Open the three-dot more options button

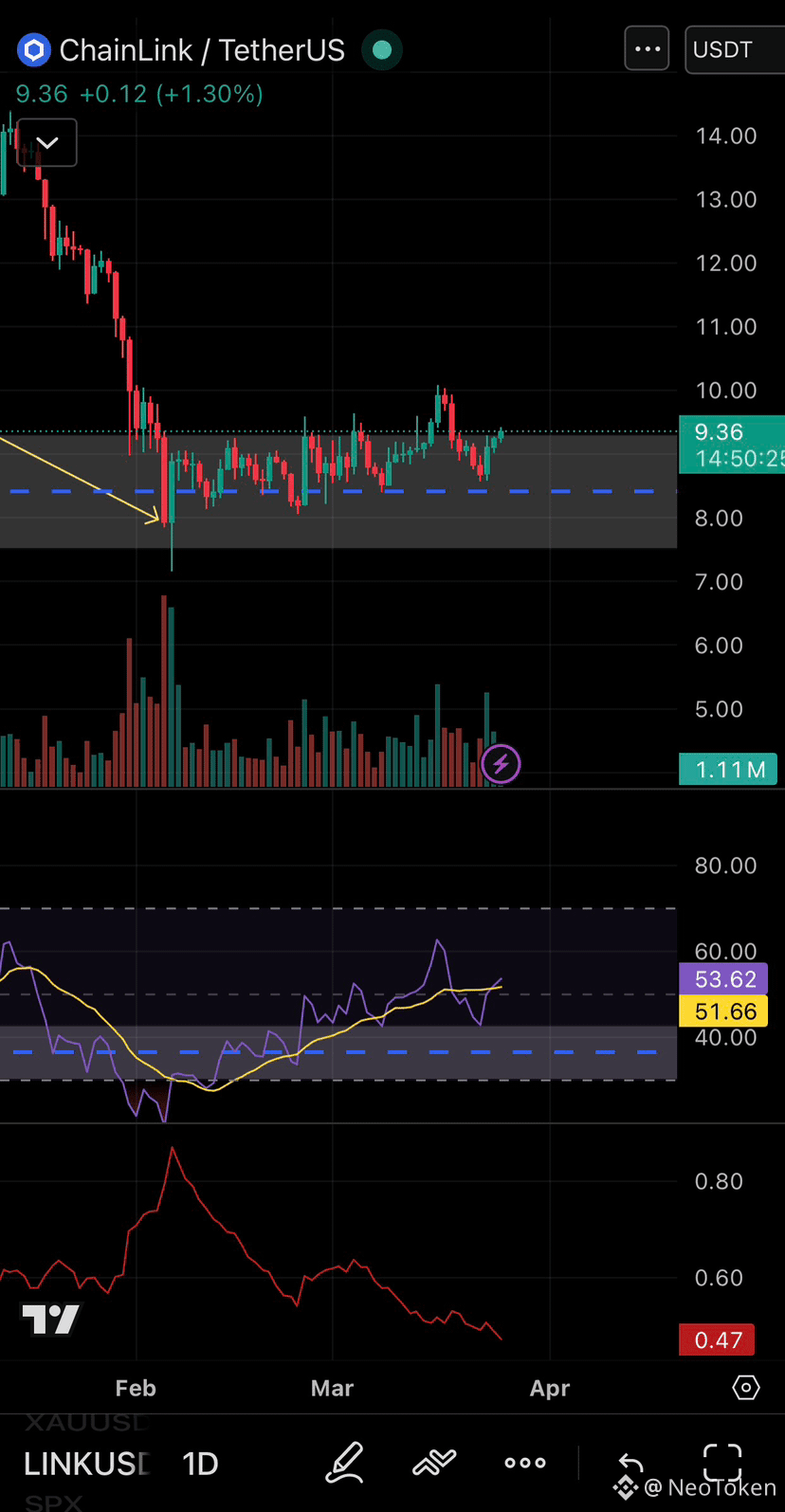648,49
